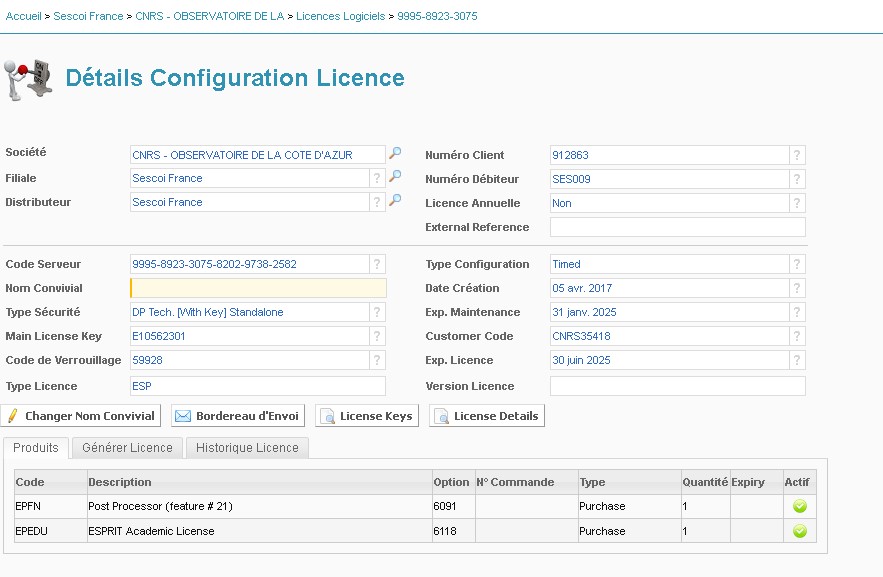The width and height of the screenshot is (883, 577).
Task: Open the Sescoi France breadcrumb link
Action: 88,16
